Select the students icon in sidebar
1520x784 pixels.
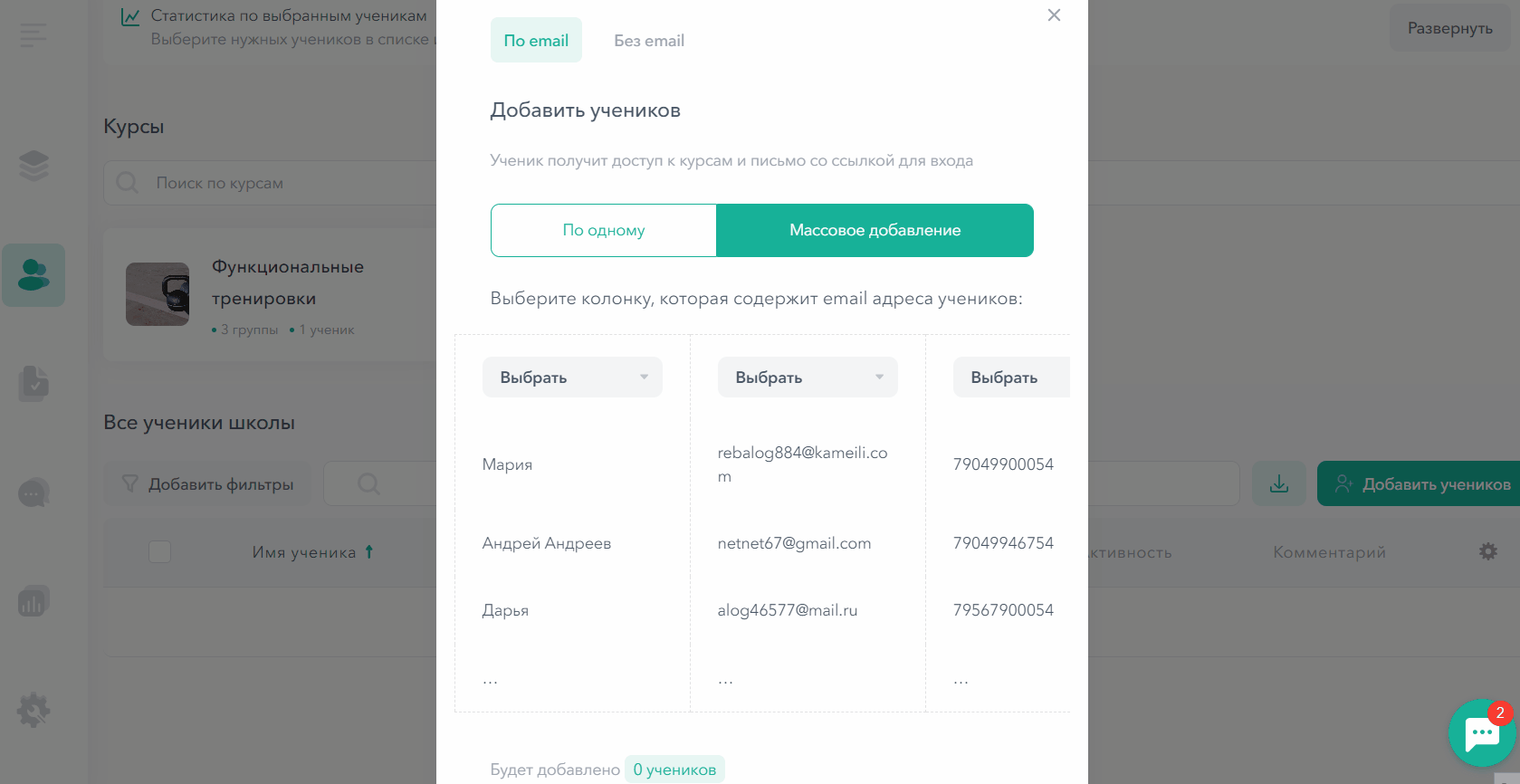[x=33, y=275]
